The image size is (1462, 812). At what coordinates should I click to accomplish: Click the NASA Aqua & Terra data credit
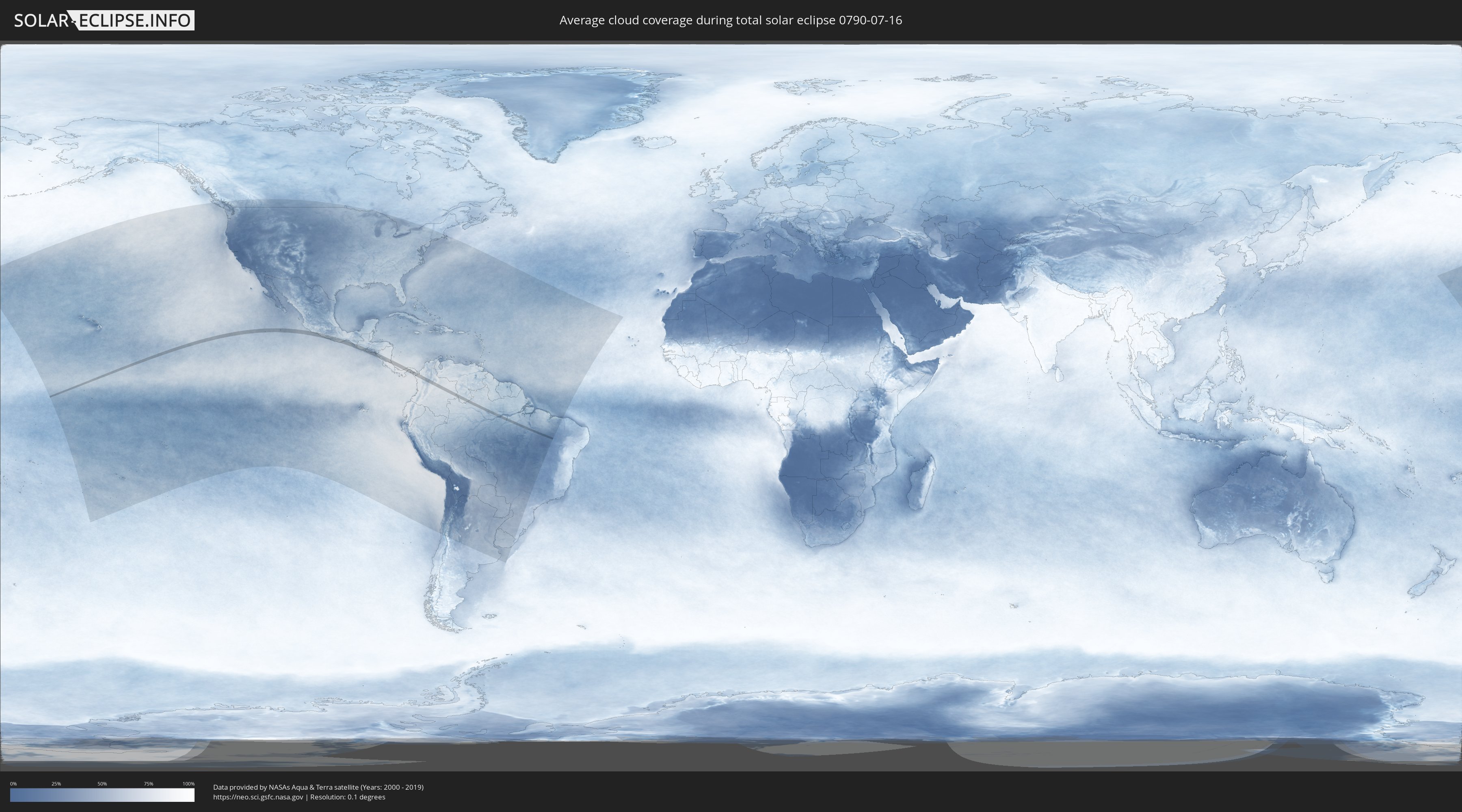[318, 787]
